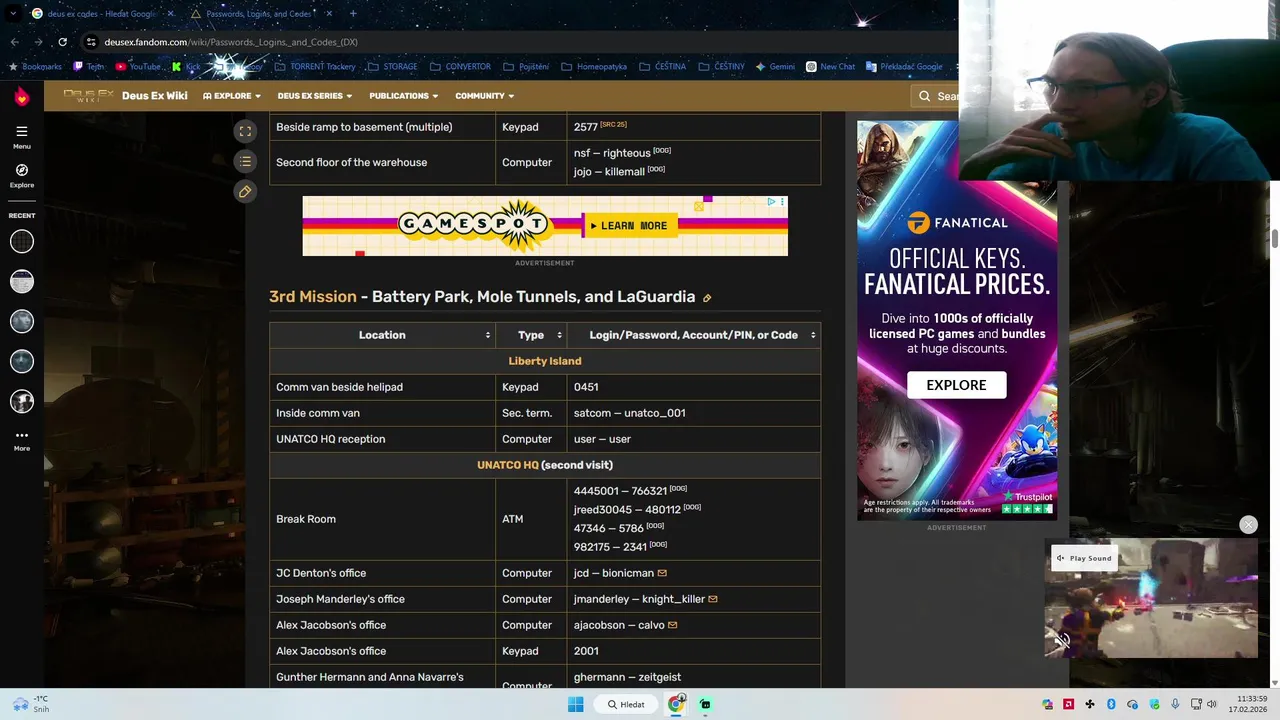
Task: Open a new browser tab with plus button
Action: tap(353, 14)
